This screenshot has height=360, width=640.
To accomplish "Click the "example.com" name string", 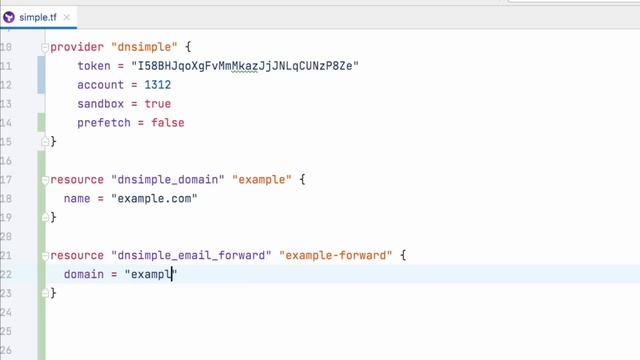I will coord(154,199).
